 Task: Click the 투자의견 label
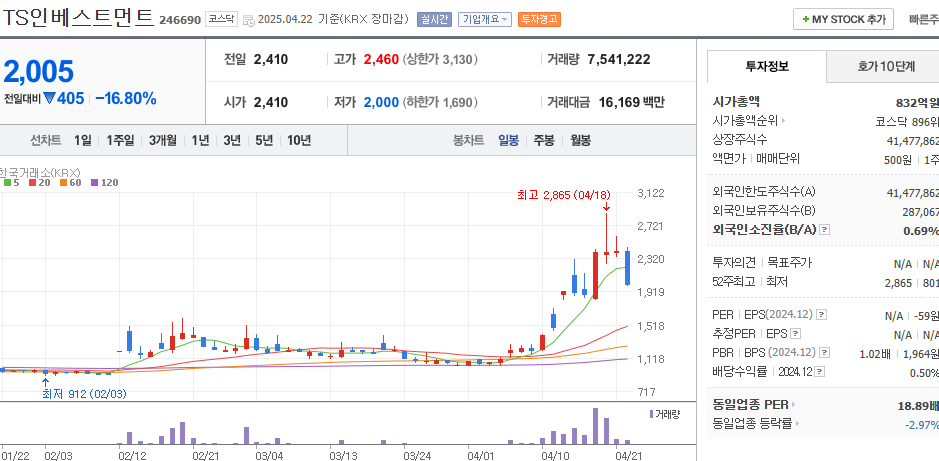tap(734, 262)
